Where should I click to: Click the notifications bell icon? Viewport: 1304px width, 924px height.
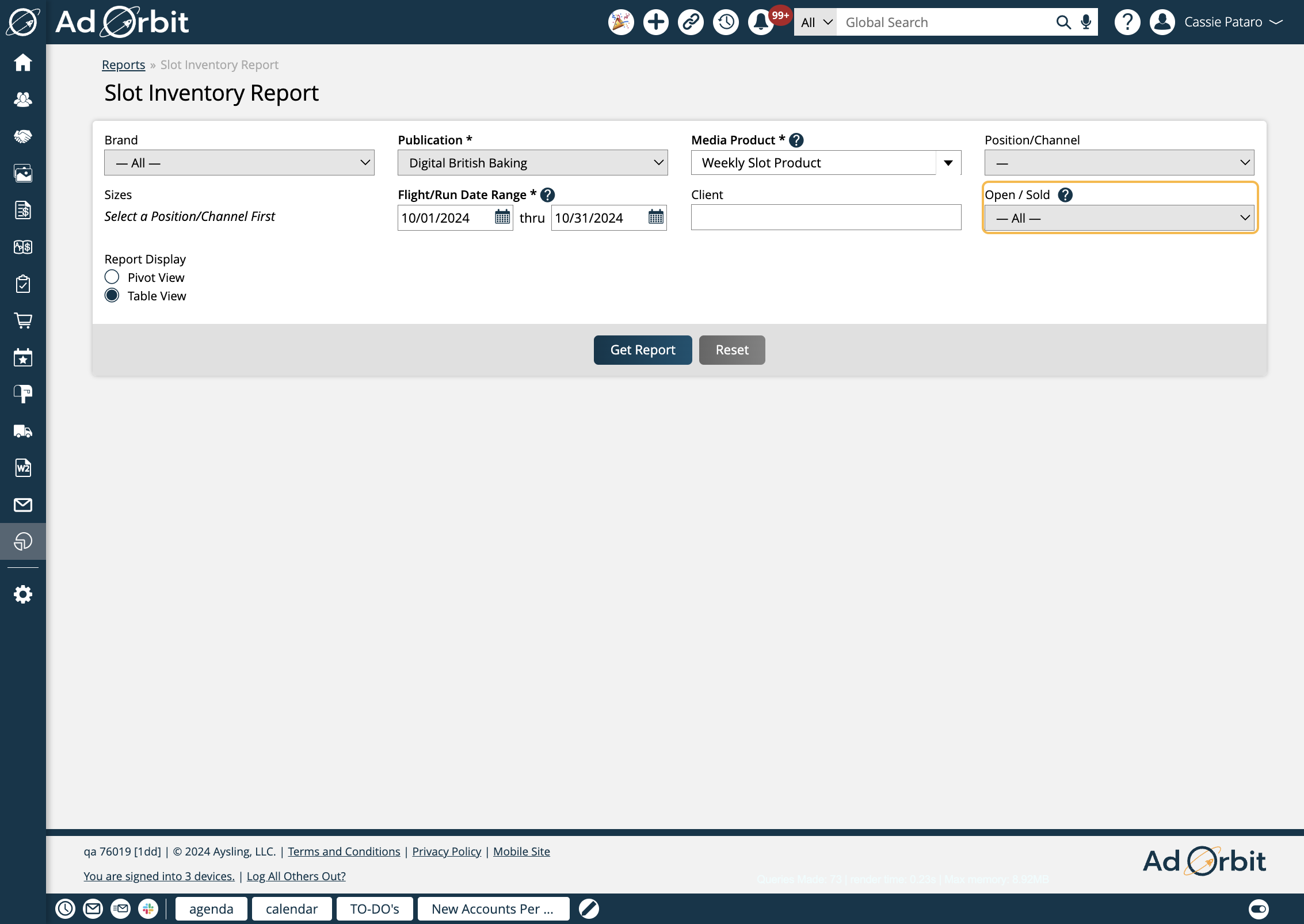pyautogui.click(x=761, y=22)
